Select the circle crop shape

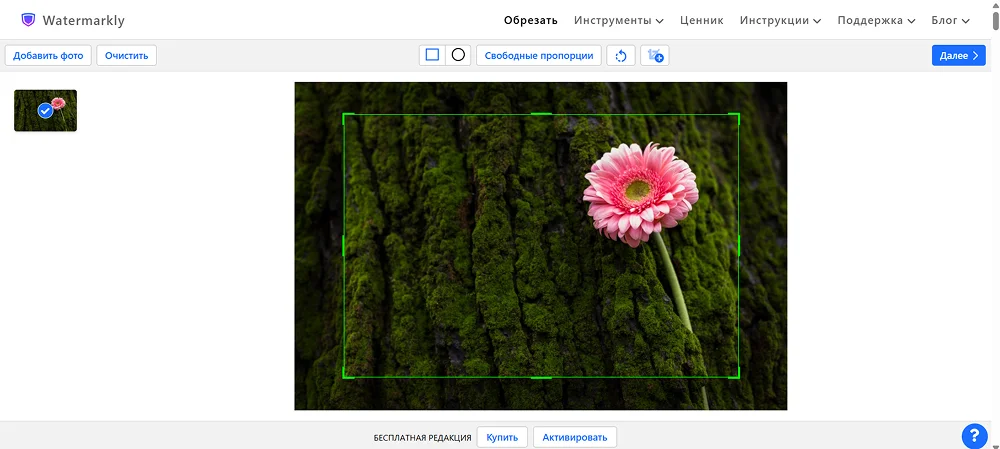click(x=458, y=55)
